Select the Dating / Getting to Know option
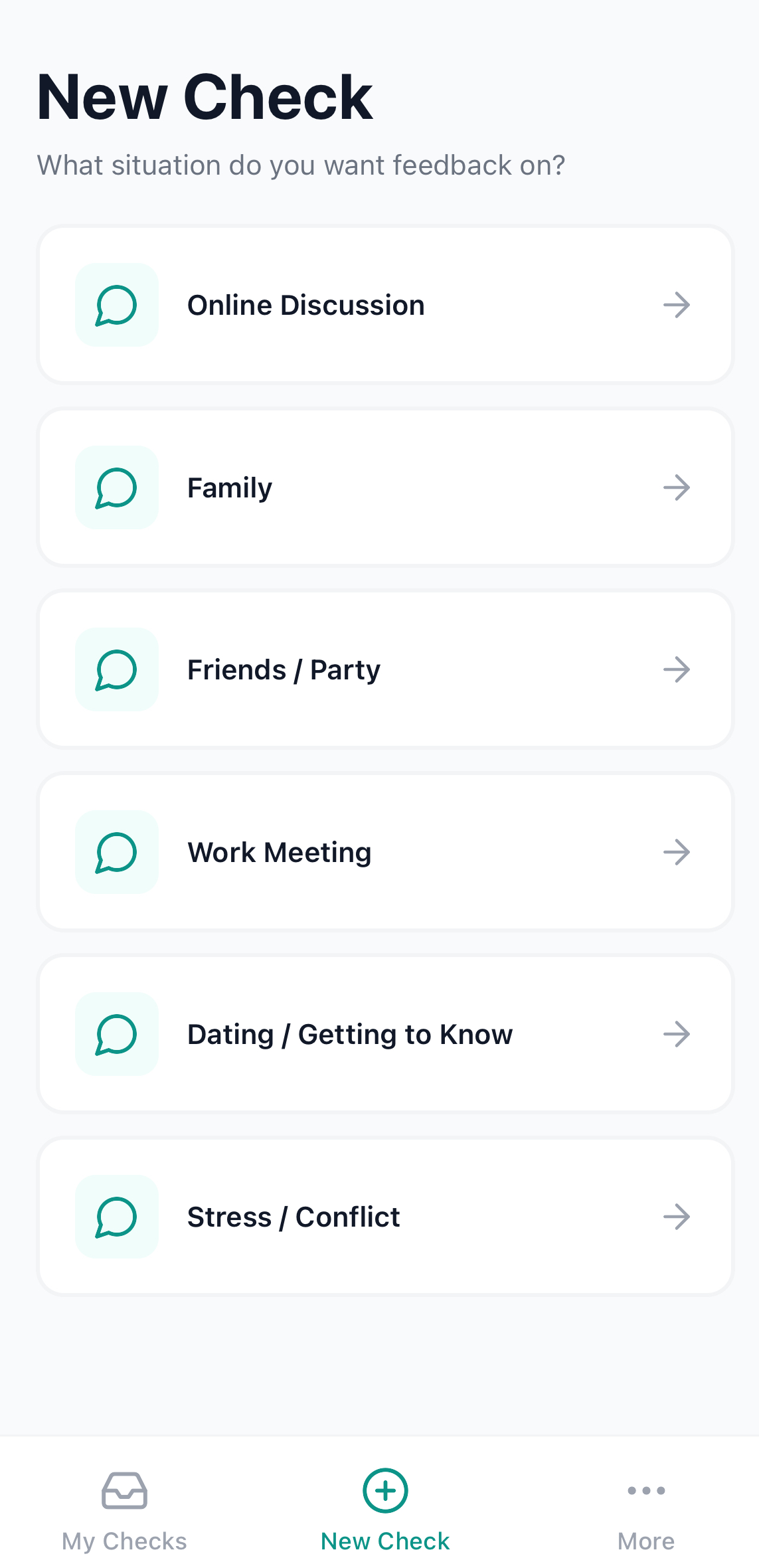759x1568 pixels. pos(350,1034)
